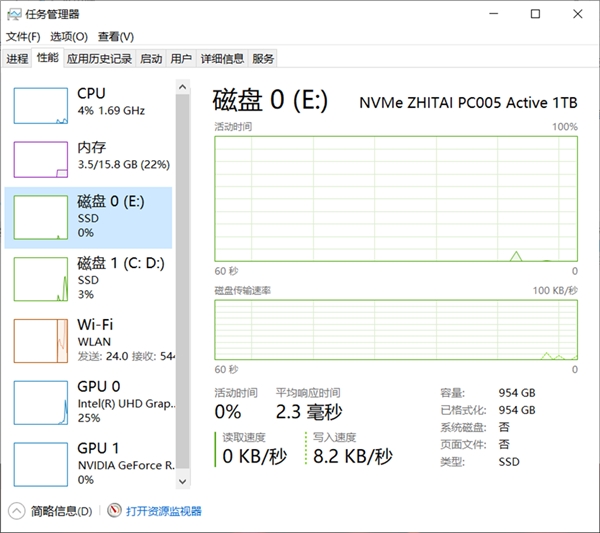The width and height of the screenshot is (600, 533).
Task: Click the resource monitor gauge icon
Action: [114, 510]
